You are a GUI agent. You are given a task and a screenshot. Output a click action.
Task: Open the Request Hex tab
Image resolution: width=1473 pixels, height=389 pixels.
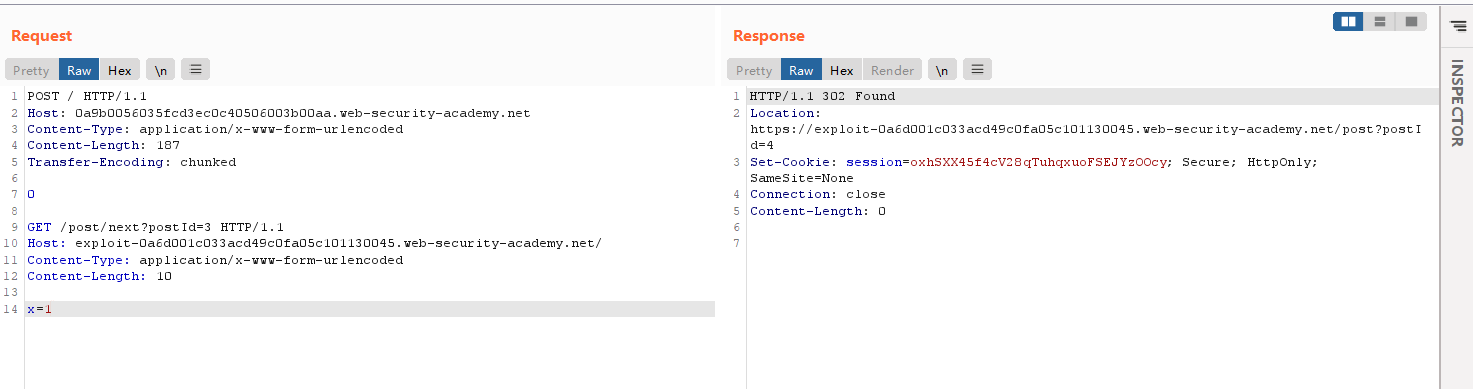tap(120, 70)
